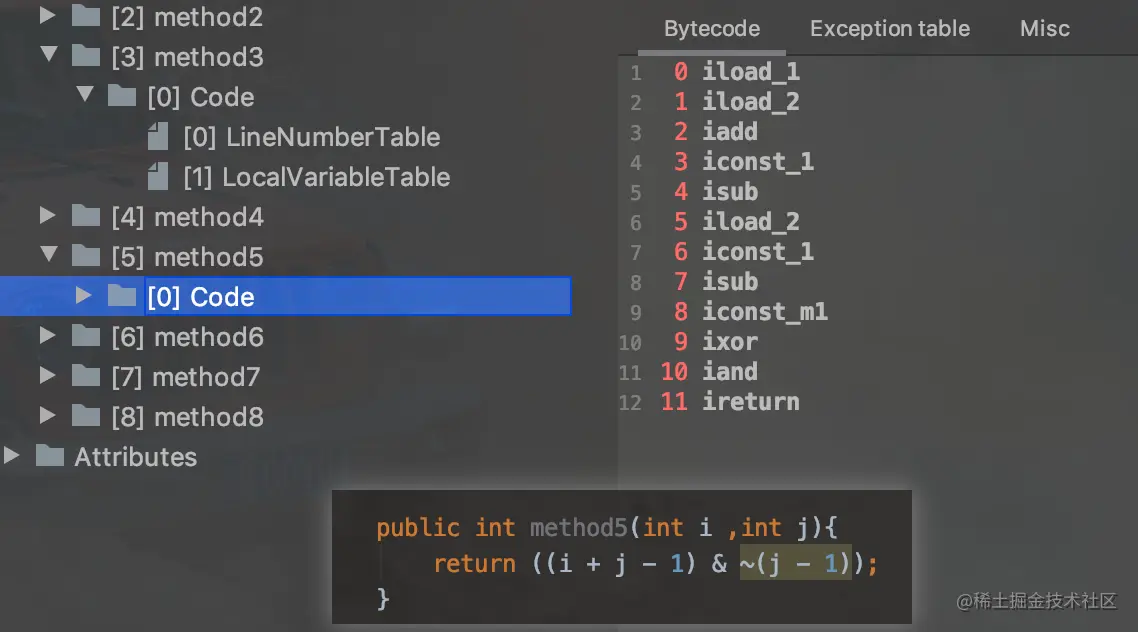Expand the [6] method6 node

[48, 335]
